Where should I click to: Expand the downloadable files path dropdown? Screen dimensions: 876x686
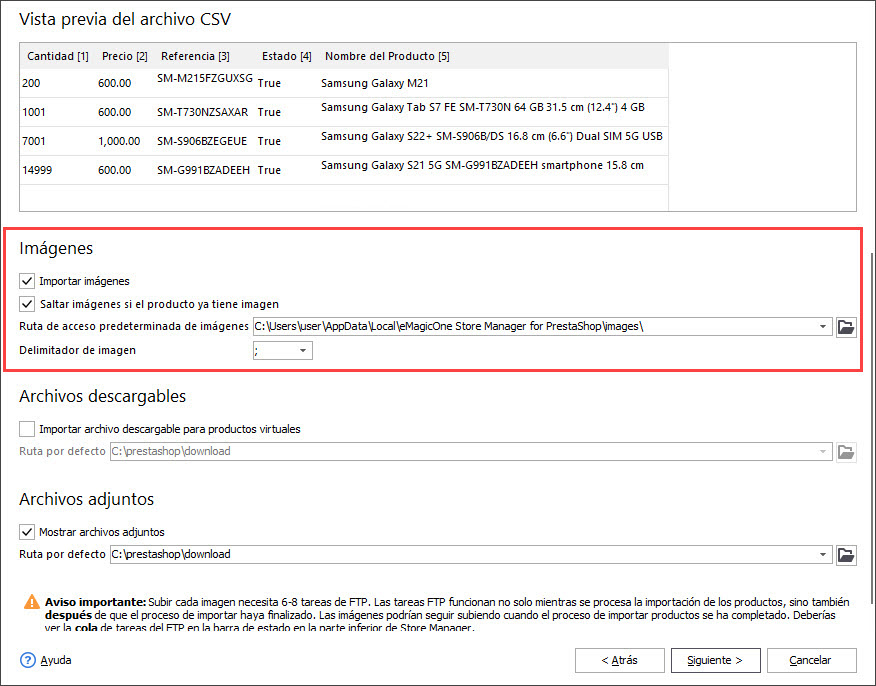[823, 451]
